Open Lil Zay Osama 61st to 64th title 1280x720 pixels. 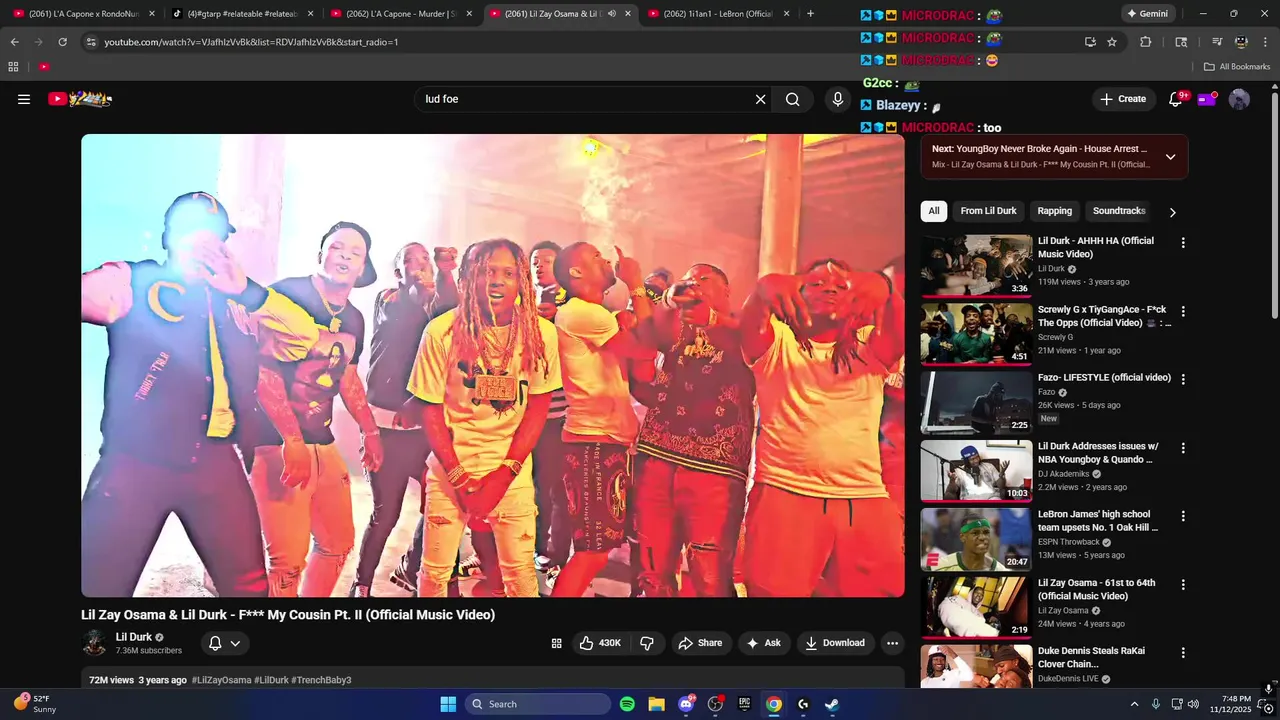coord(1096,589)
